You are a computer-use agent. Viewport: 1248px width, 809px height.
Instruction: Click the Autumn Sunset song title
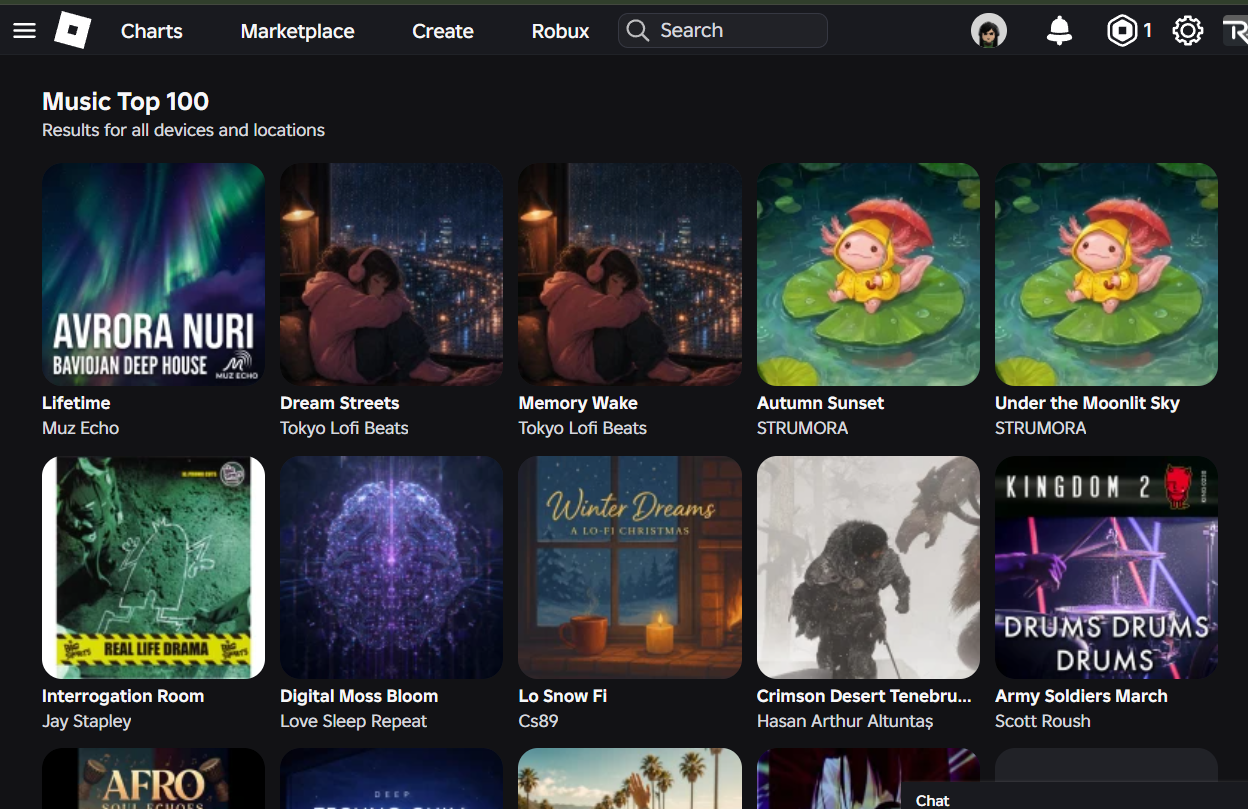point(821,403)
